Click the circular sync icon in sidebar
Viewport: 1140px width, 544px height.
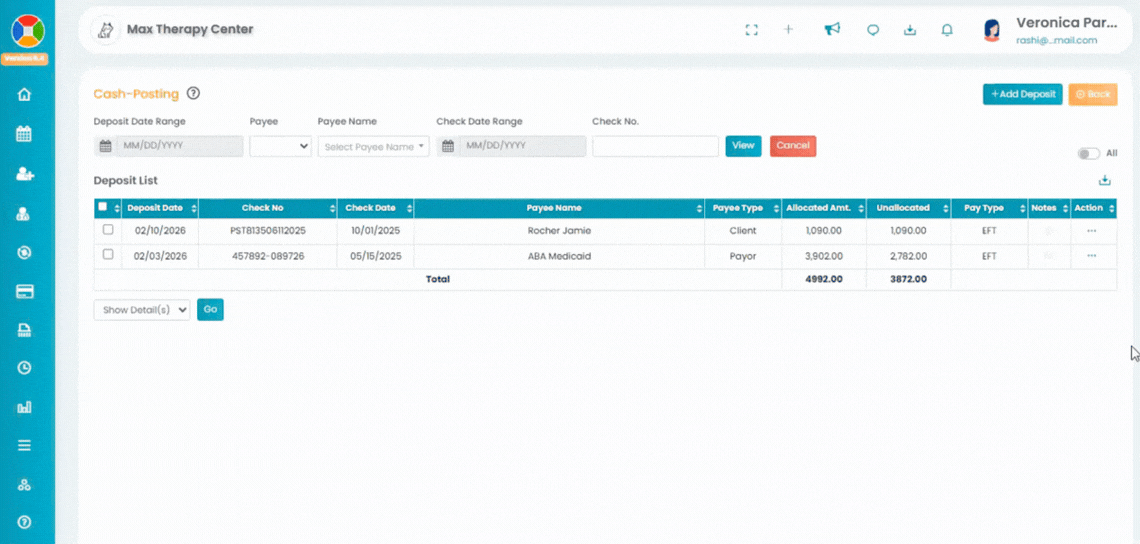(24, 252)
